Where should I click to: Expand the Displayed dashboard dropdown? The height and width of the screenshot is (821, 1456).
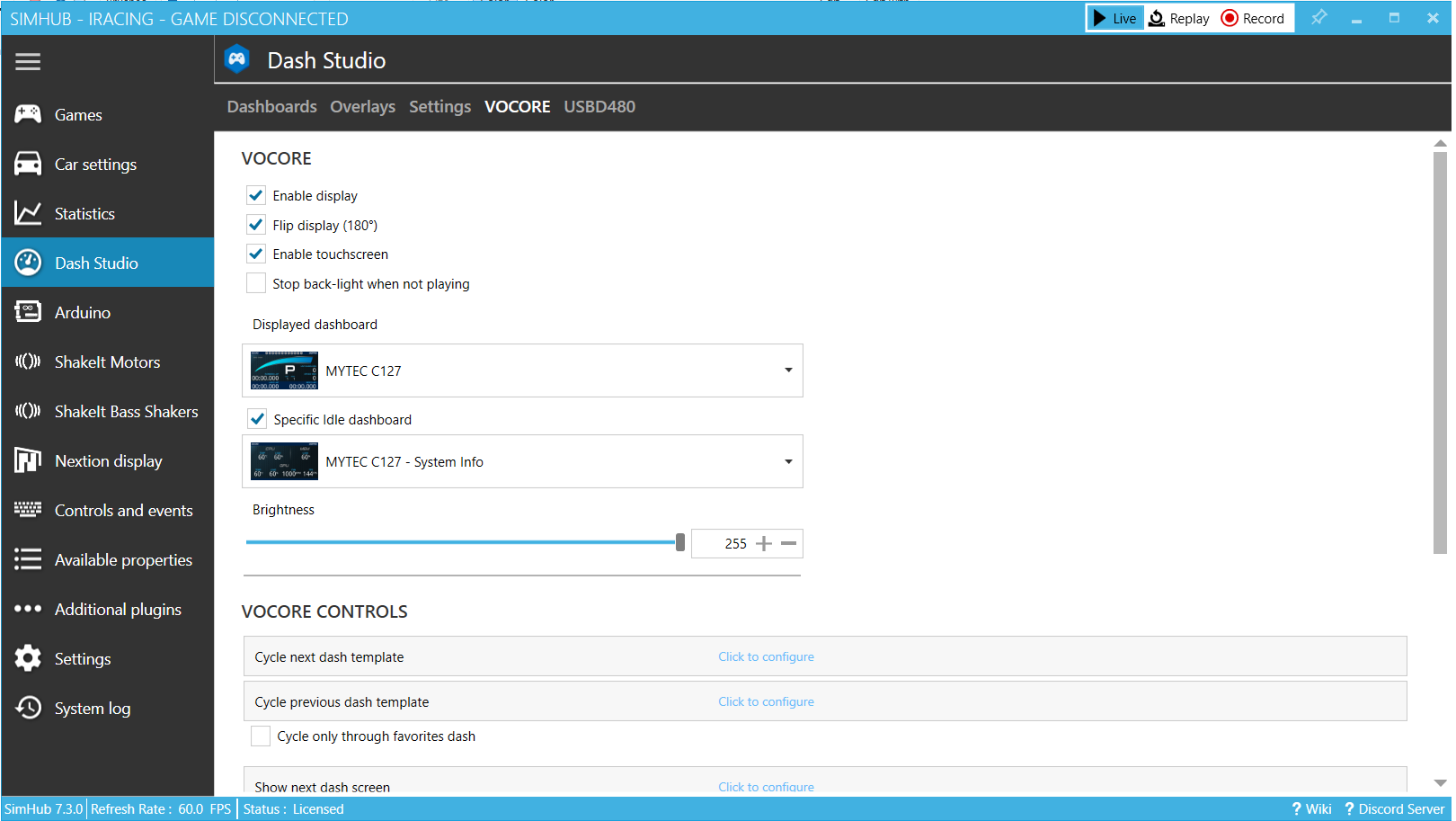[788, 370]
